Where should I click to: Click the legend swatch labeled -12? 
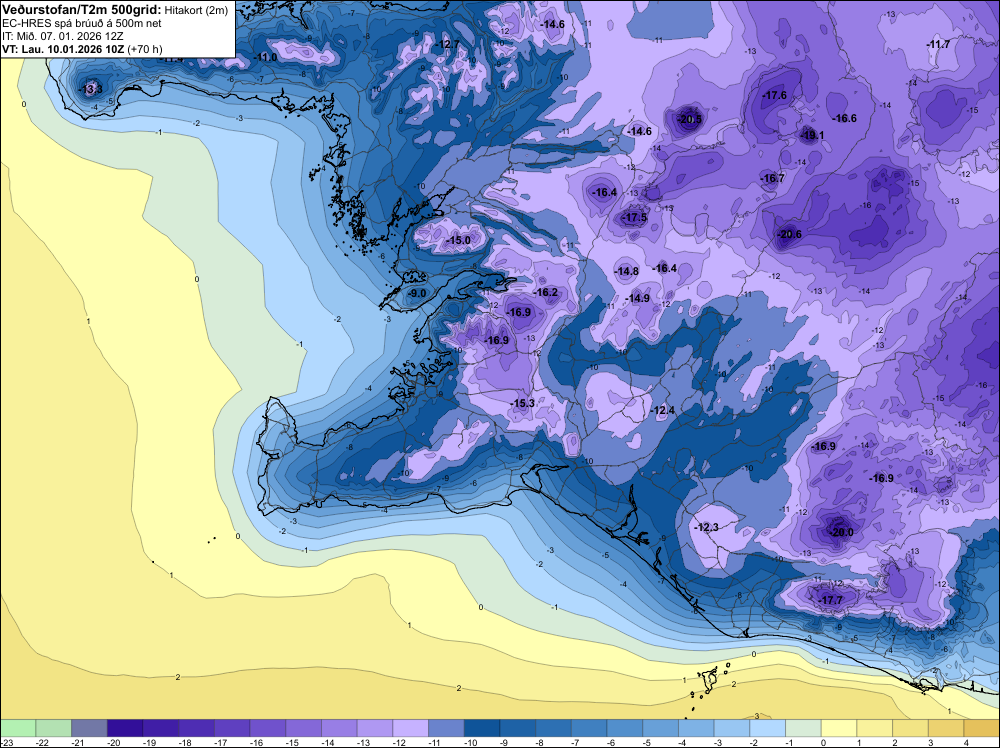tap(411, 728)
